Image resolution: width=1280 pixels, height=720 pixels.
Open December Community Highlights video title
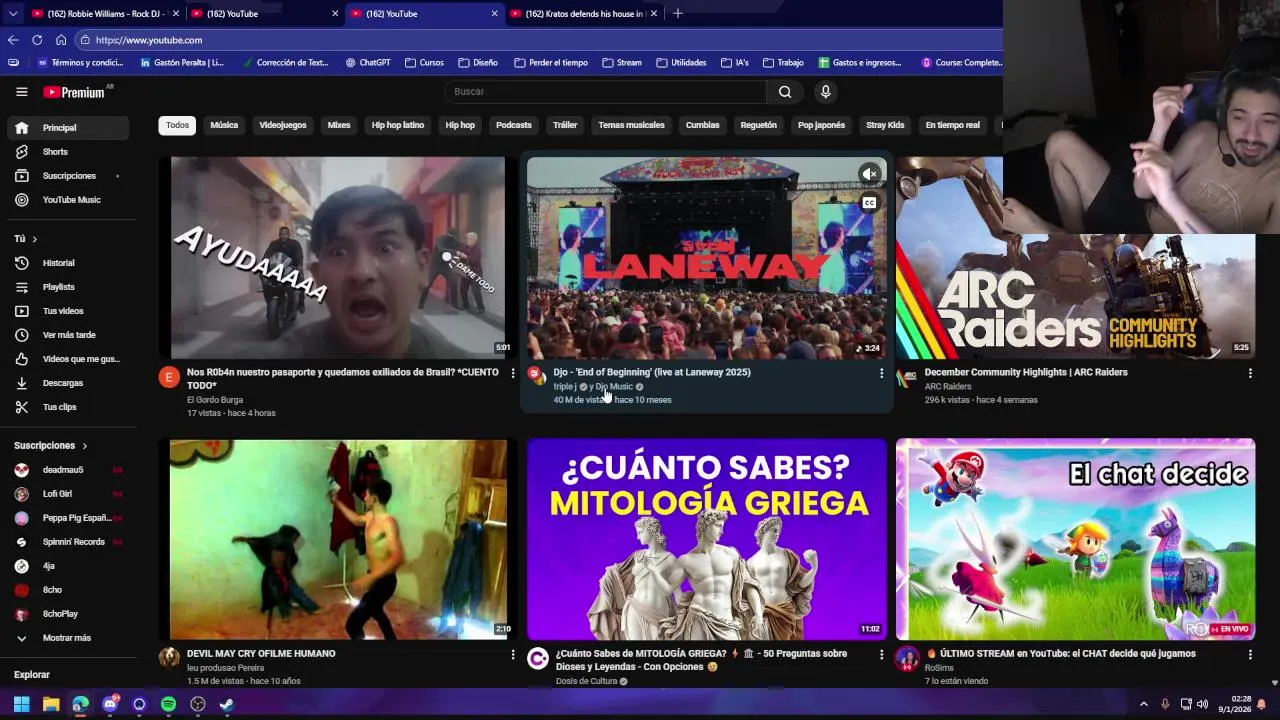coord(1026,372)
